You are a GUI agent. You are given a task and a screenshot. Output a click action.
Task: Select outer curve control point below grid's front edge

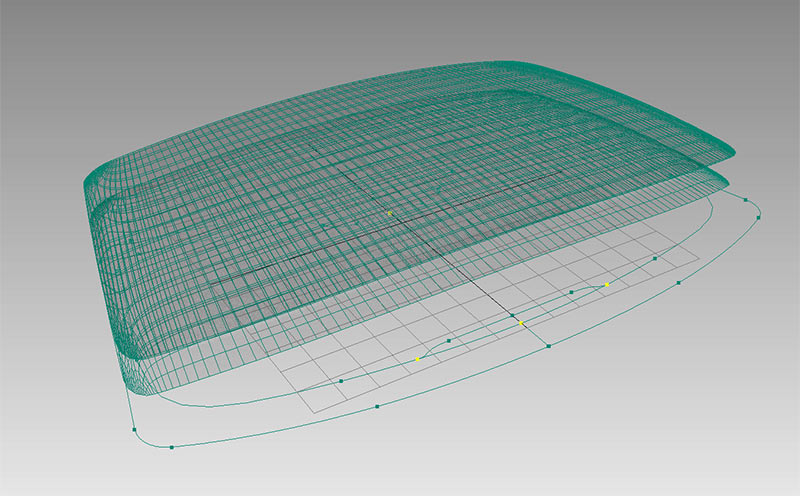tap(376, 407)
